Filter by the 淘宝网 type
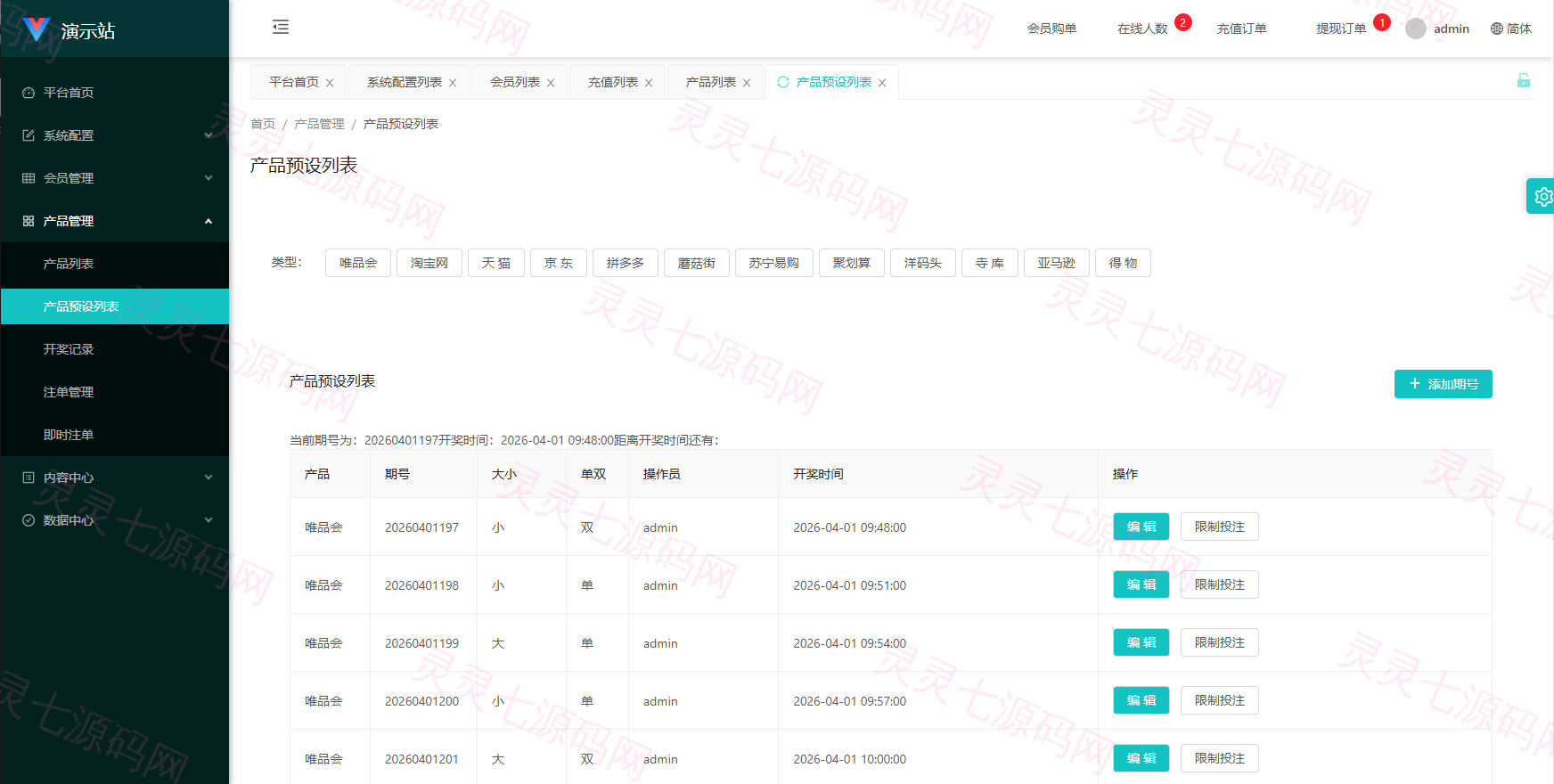This screenshot has width=1554, height=784. [429, 263]
